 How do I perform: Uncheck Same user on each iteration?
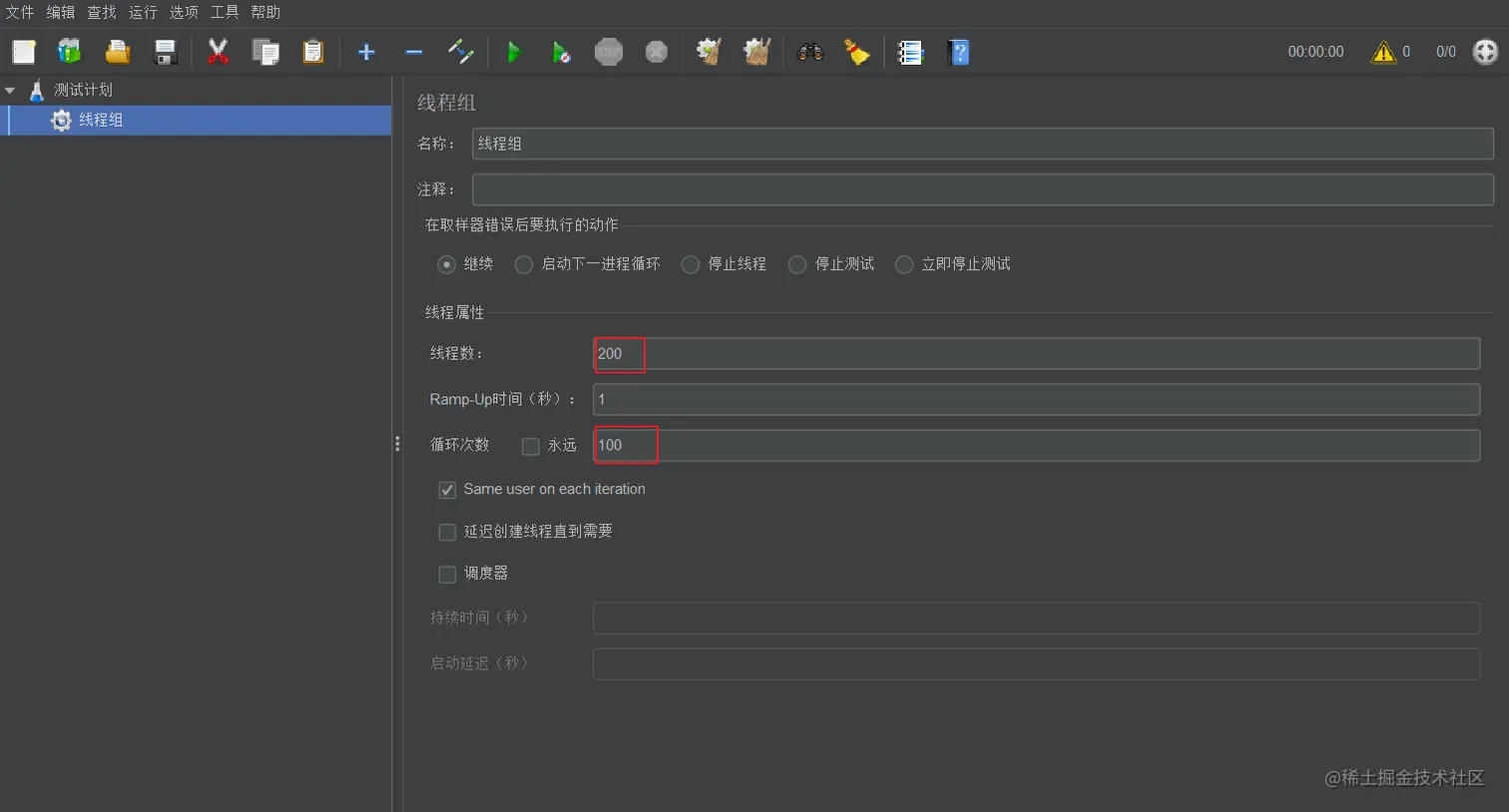click(447, 490)
